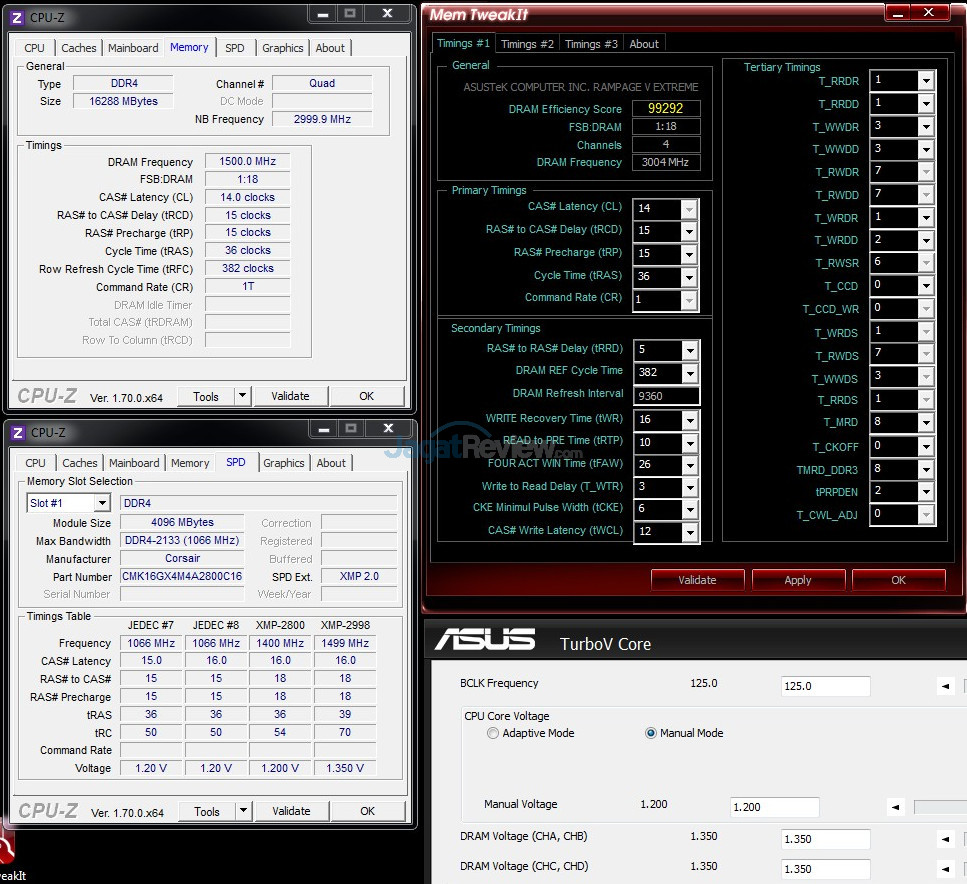Expand the Tools dropdown arrow in the CPU-Z Memory window
The image size is (967, 884).
click(x=242, y=396)
